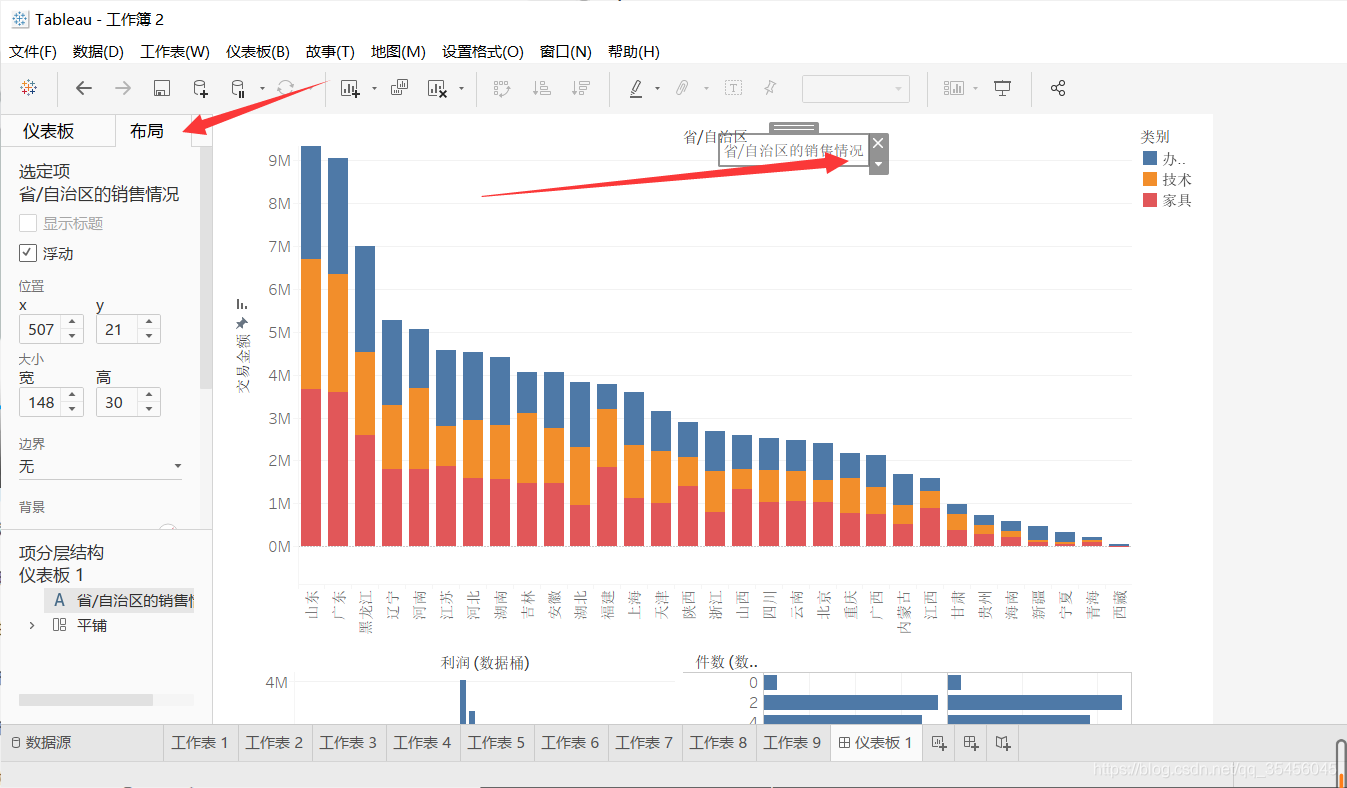Close the floating title object with X
Viewport: 1347px width, 788px height.
[x=878, y=143]
